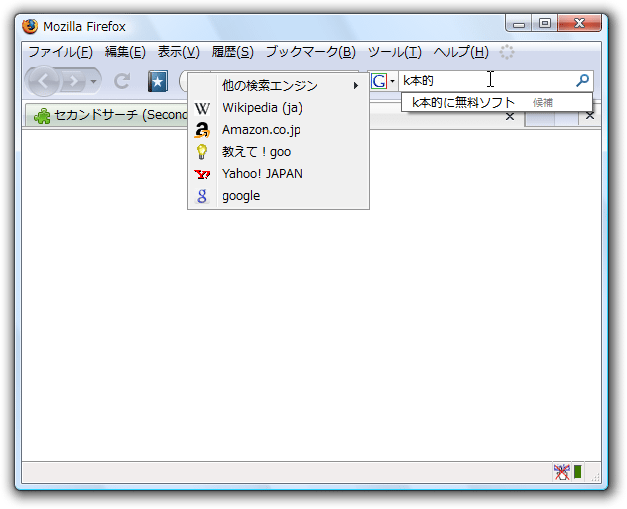Image resolution: width=627 pixels, height=509 pixels.
Task: Open the ファイル(F) menu
Action: (x=60, y=52)
